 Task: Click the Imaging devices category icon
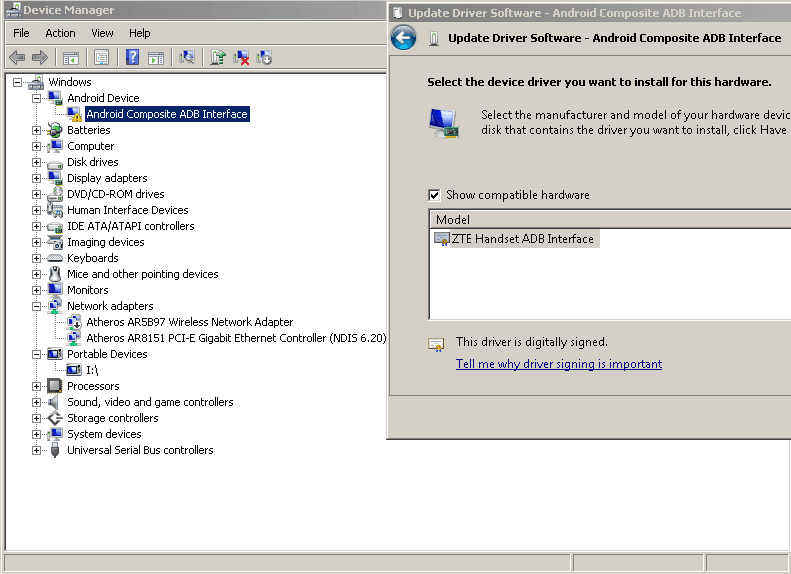(54, 242)
